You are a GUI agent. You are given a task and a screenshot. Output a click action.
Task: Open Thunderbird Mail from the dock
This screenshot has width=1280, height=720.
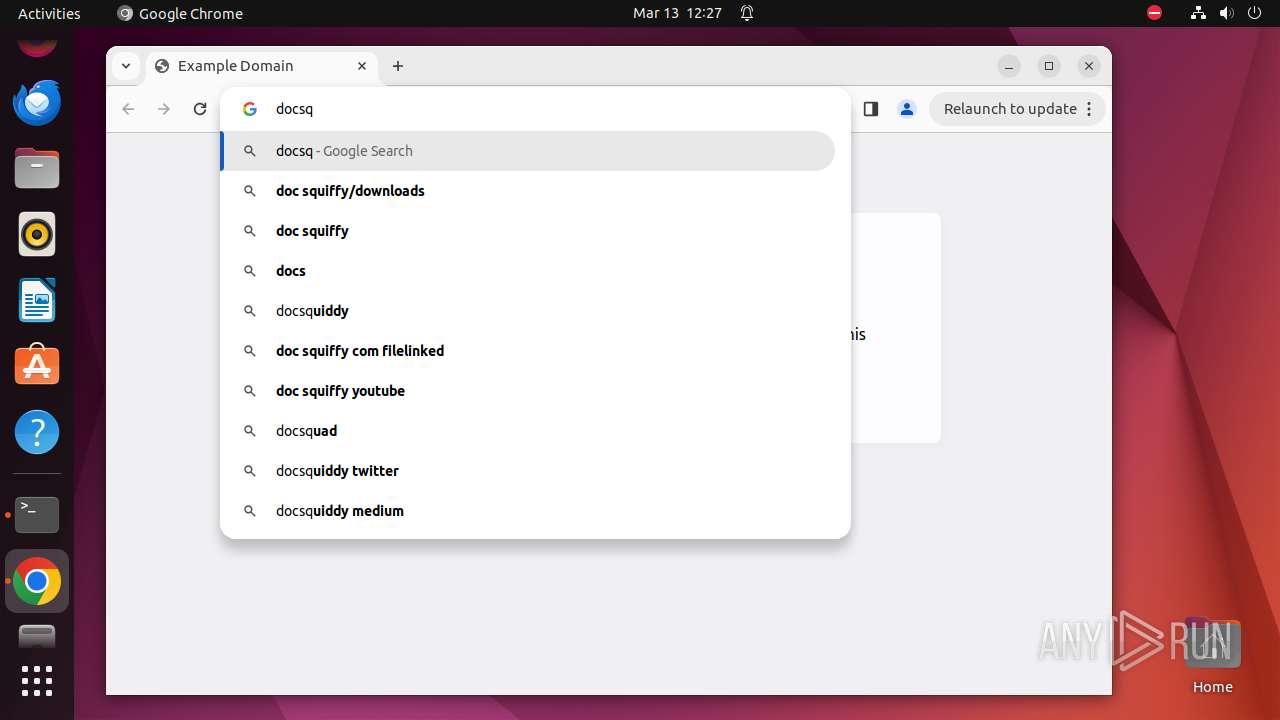point(37,102)
